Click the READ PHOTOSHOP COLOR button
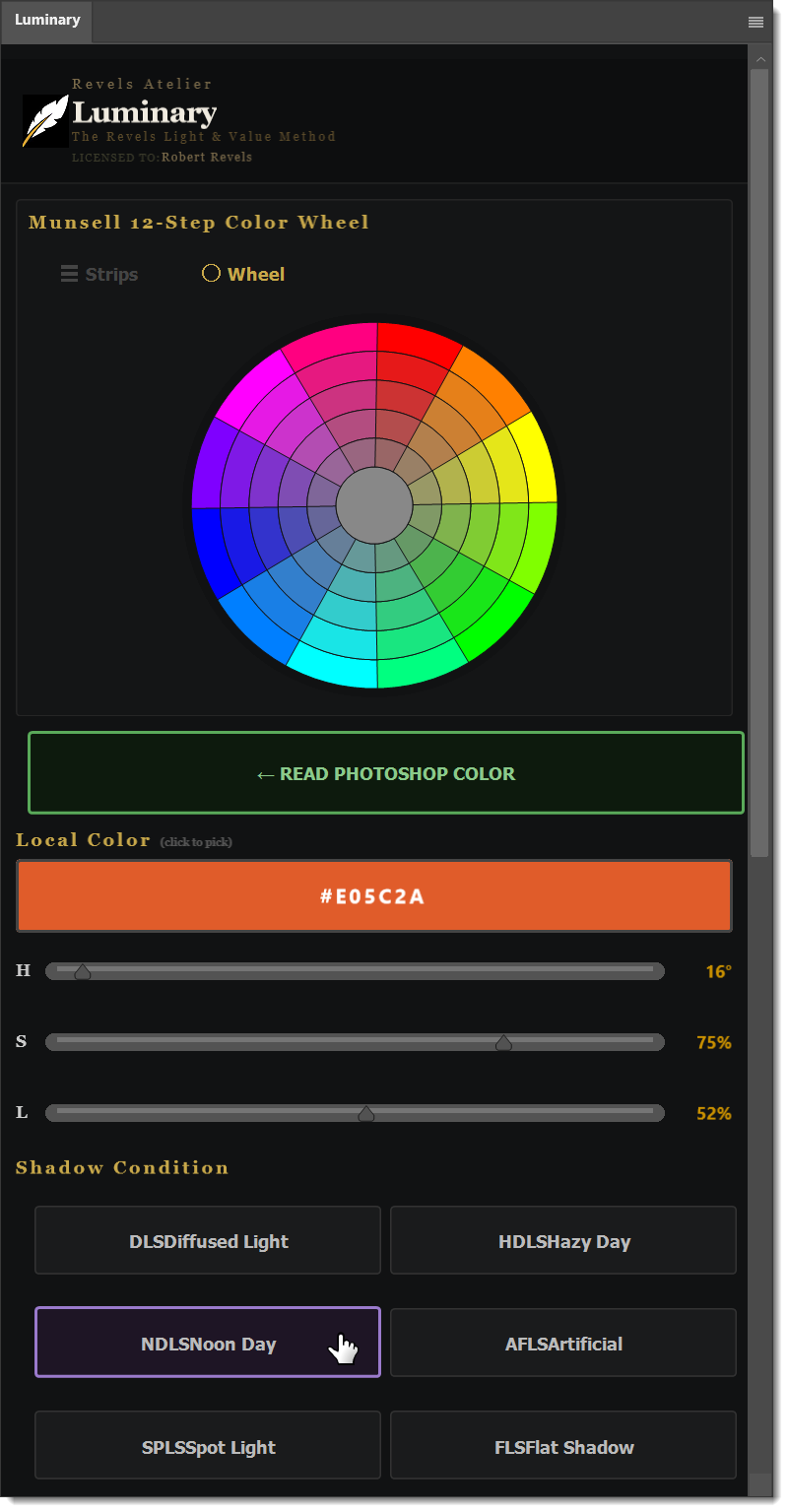 (386, 773)
